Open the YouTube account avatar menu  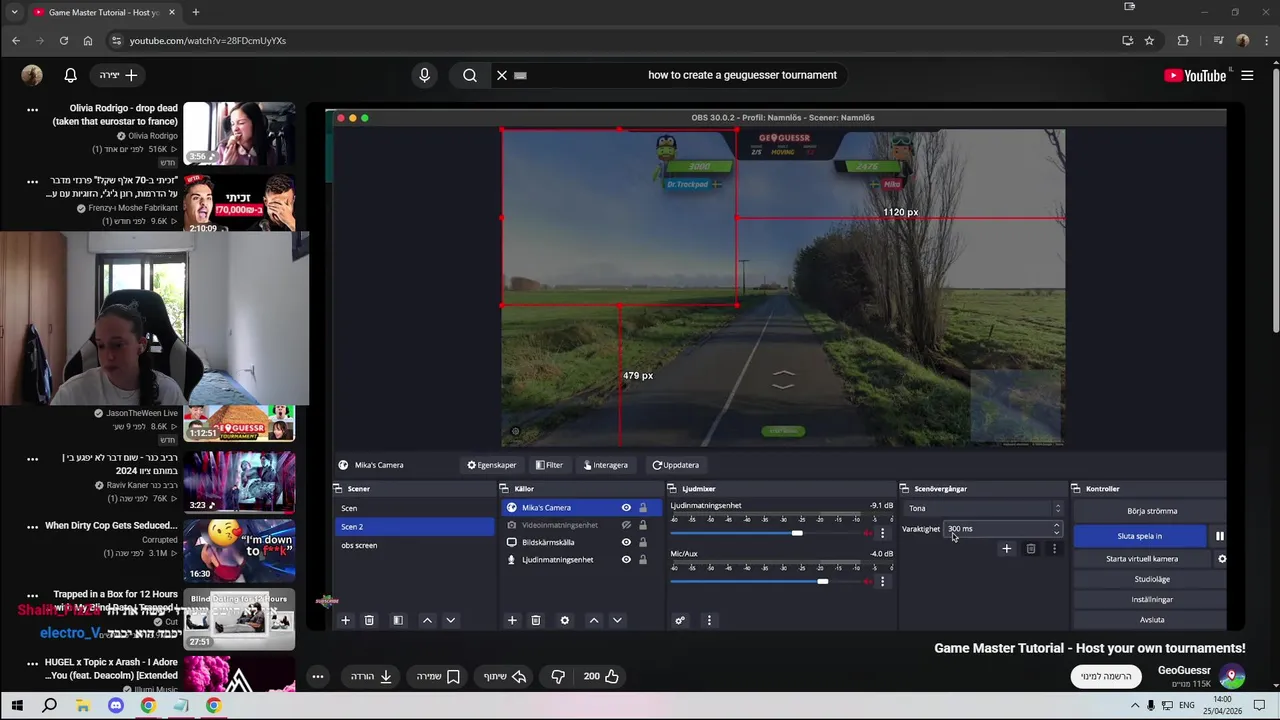pos(32,75)
